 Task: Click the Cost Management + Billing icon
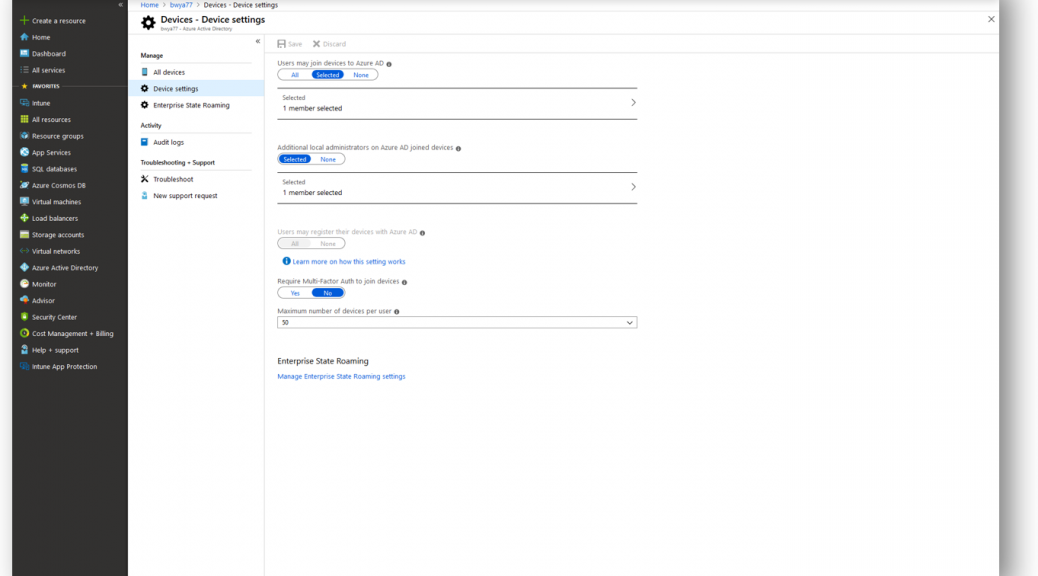pos(24,334)
